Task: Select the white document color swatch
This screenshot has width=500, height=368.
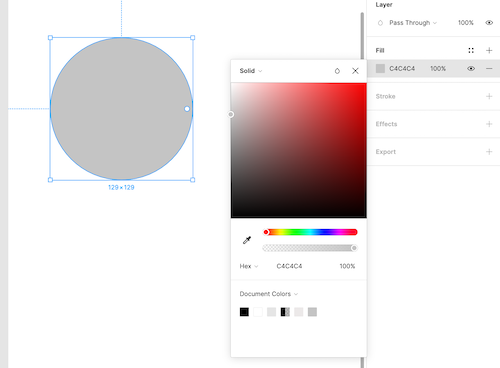Action: [x=258, y=312]
